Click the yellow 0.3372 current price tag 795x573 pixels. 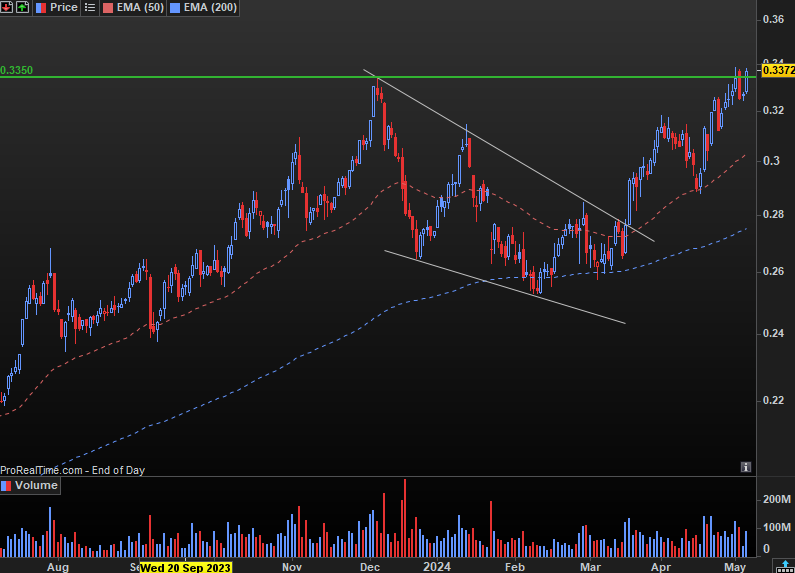pos(778,70)
